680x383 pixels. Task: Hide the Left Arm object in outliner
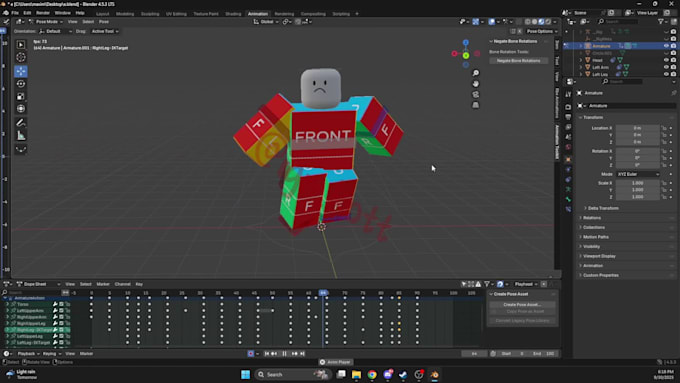[x=667, y=67]
